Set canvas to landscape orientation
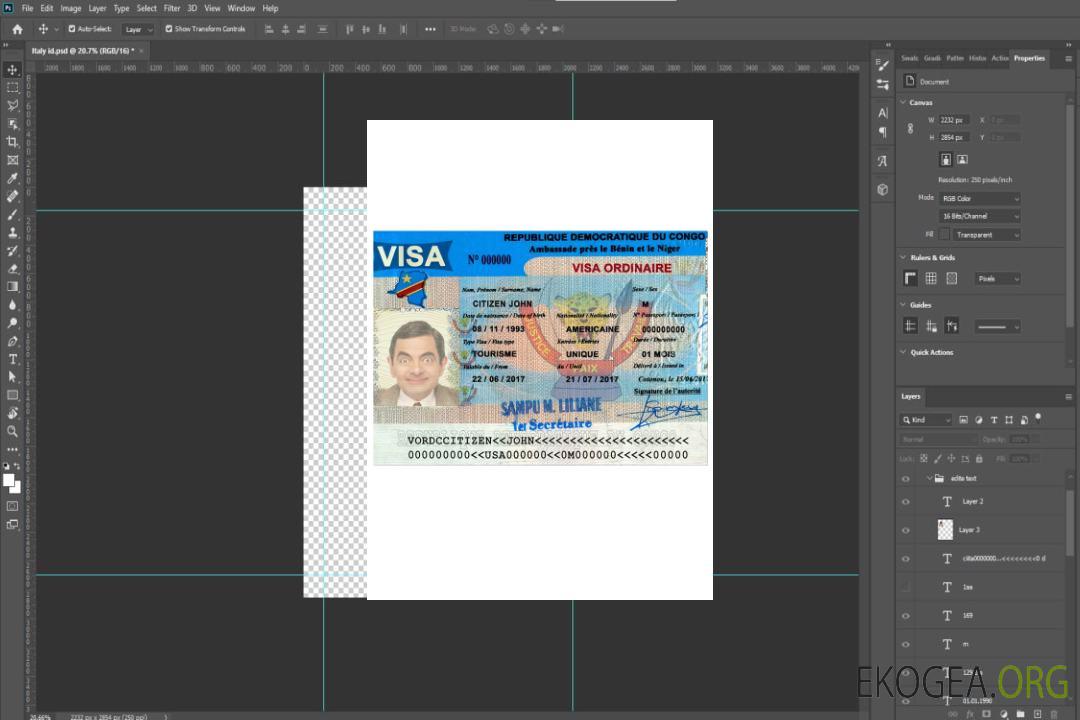This screenshot has height=720, width=1080. click(962, 160)
